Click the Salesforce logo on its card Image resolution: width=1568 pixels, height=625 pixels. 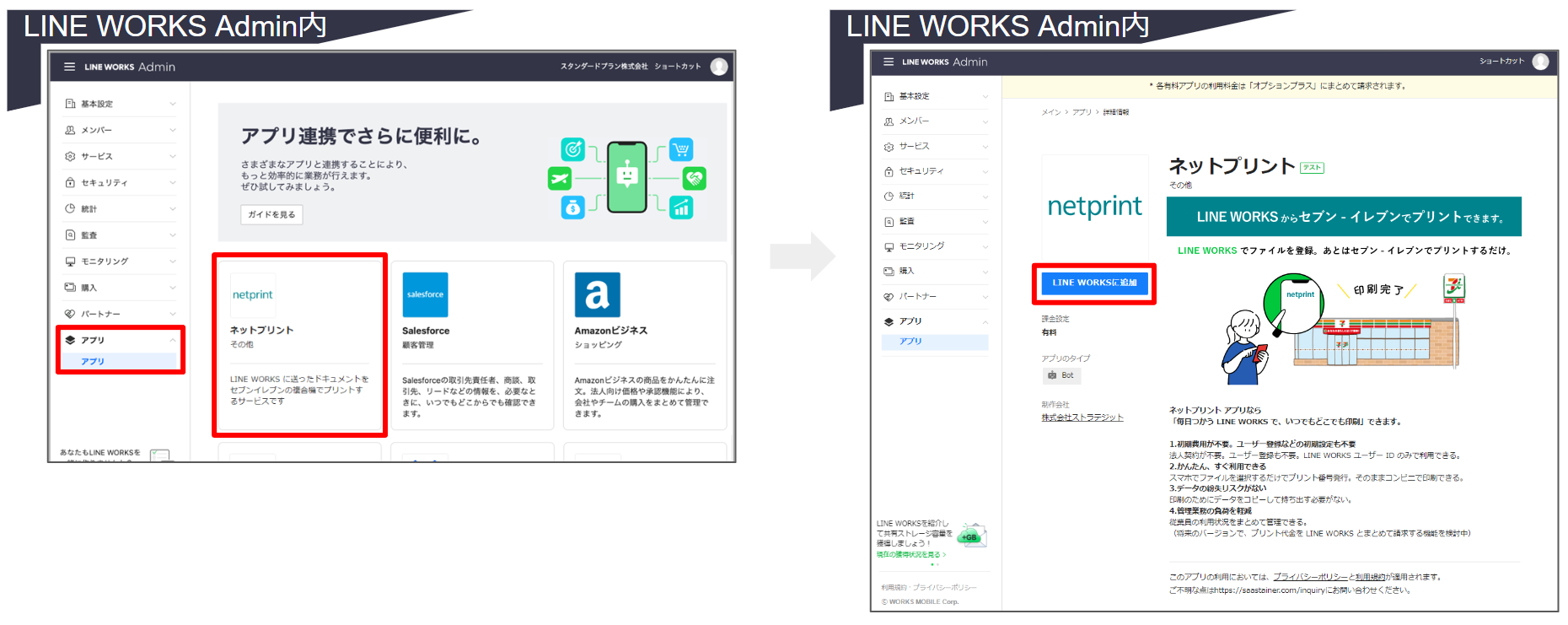(425, 295)
